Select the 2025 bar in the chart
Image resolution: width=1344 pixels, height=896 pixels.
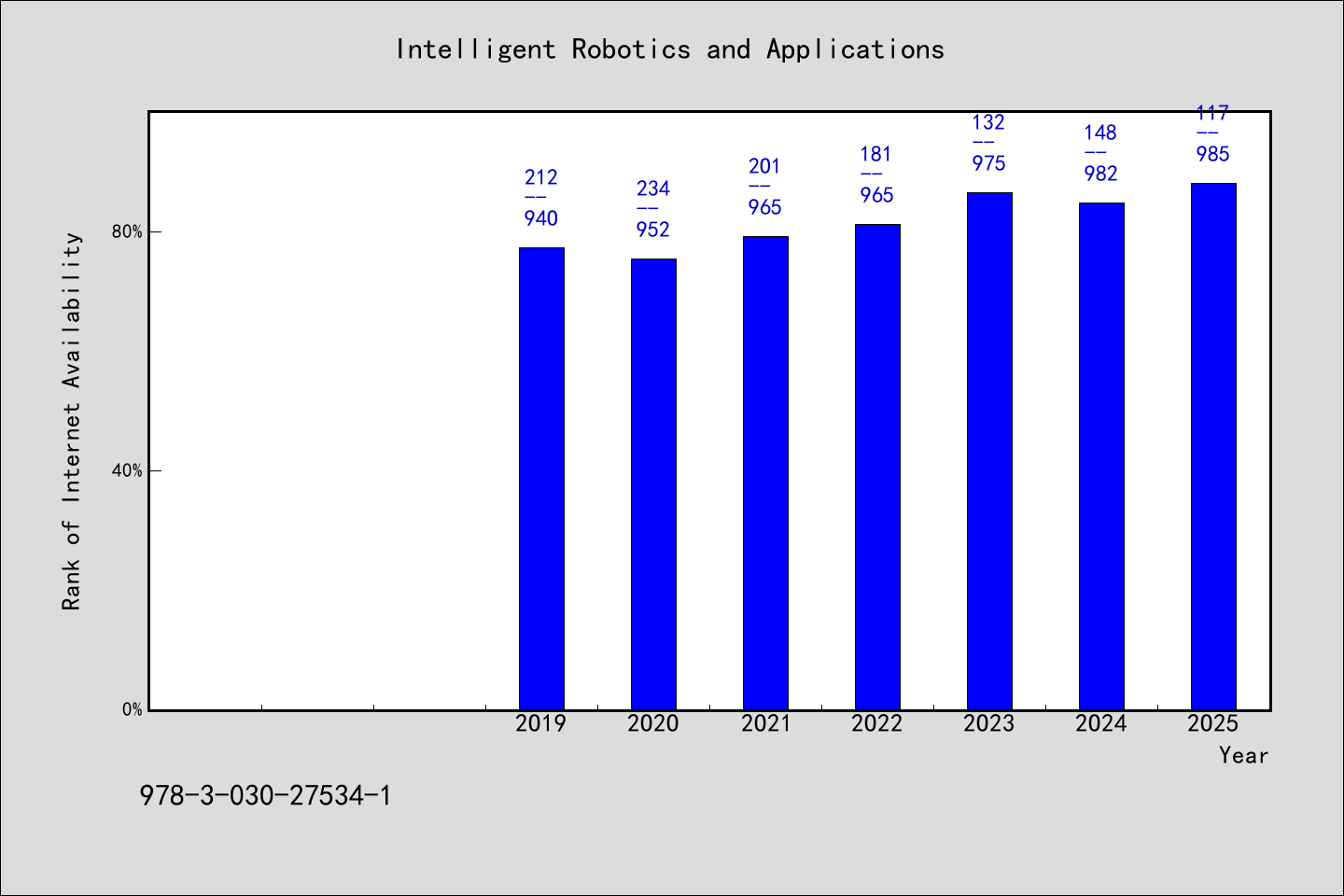(x=1213, y=446)
